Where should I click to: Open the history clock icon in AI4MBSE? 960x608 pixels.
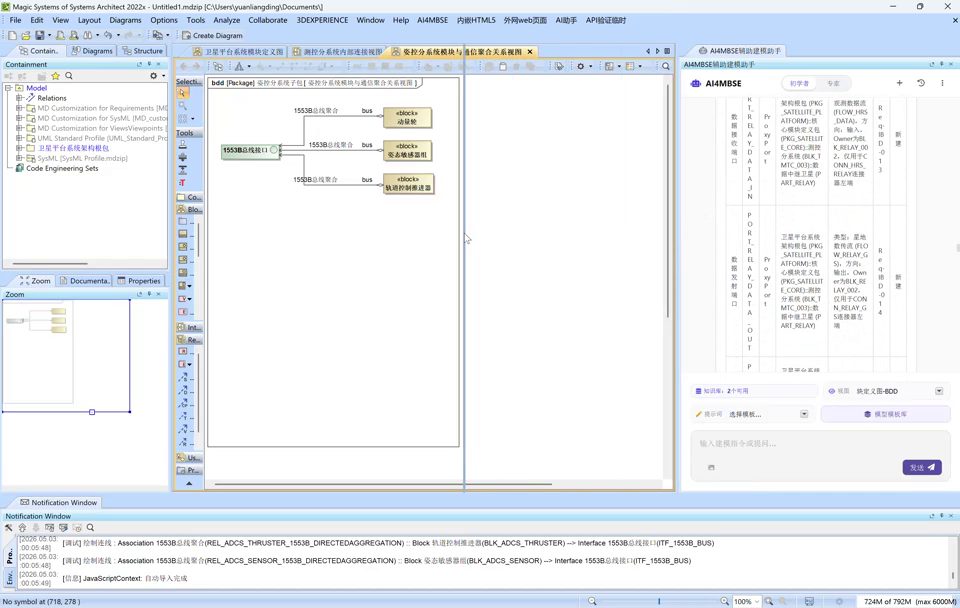click(x=921, y=83)
